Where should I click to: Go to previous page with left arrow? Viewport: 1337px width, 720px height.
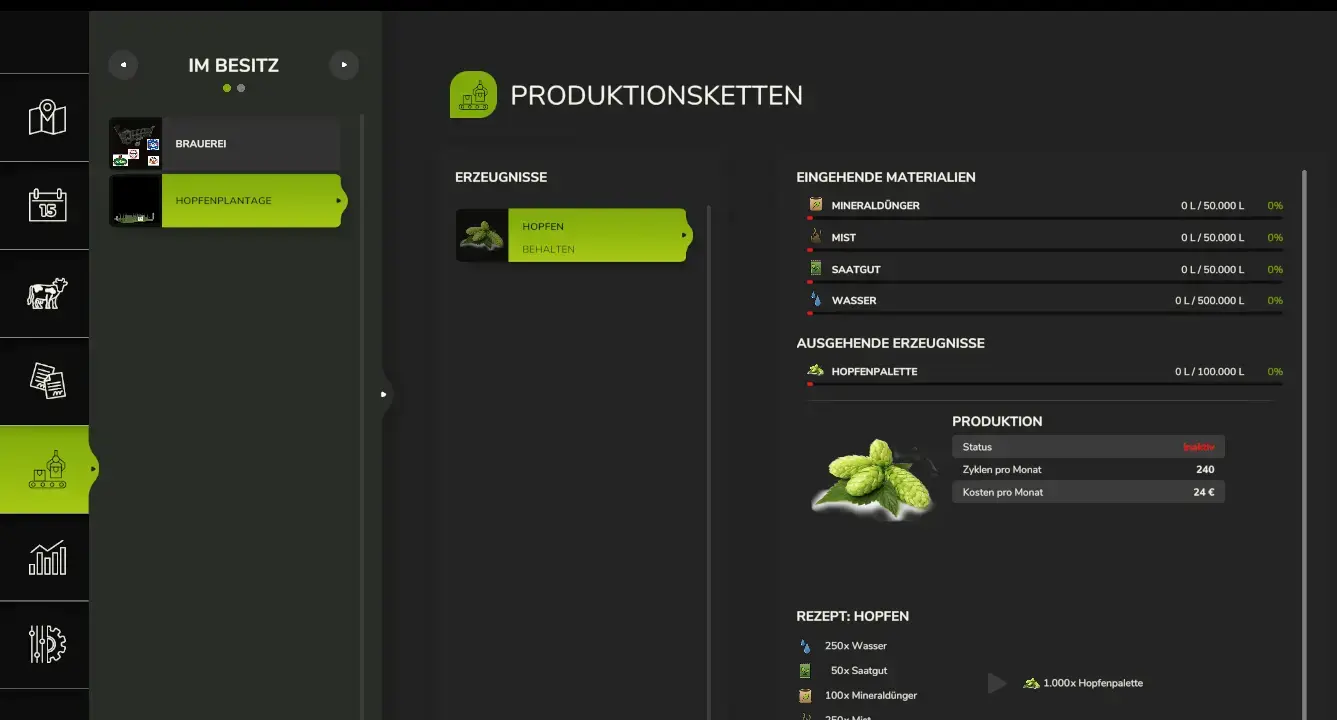click(123, 65)
